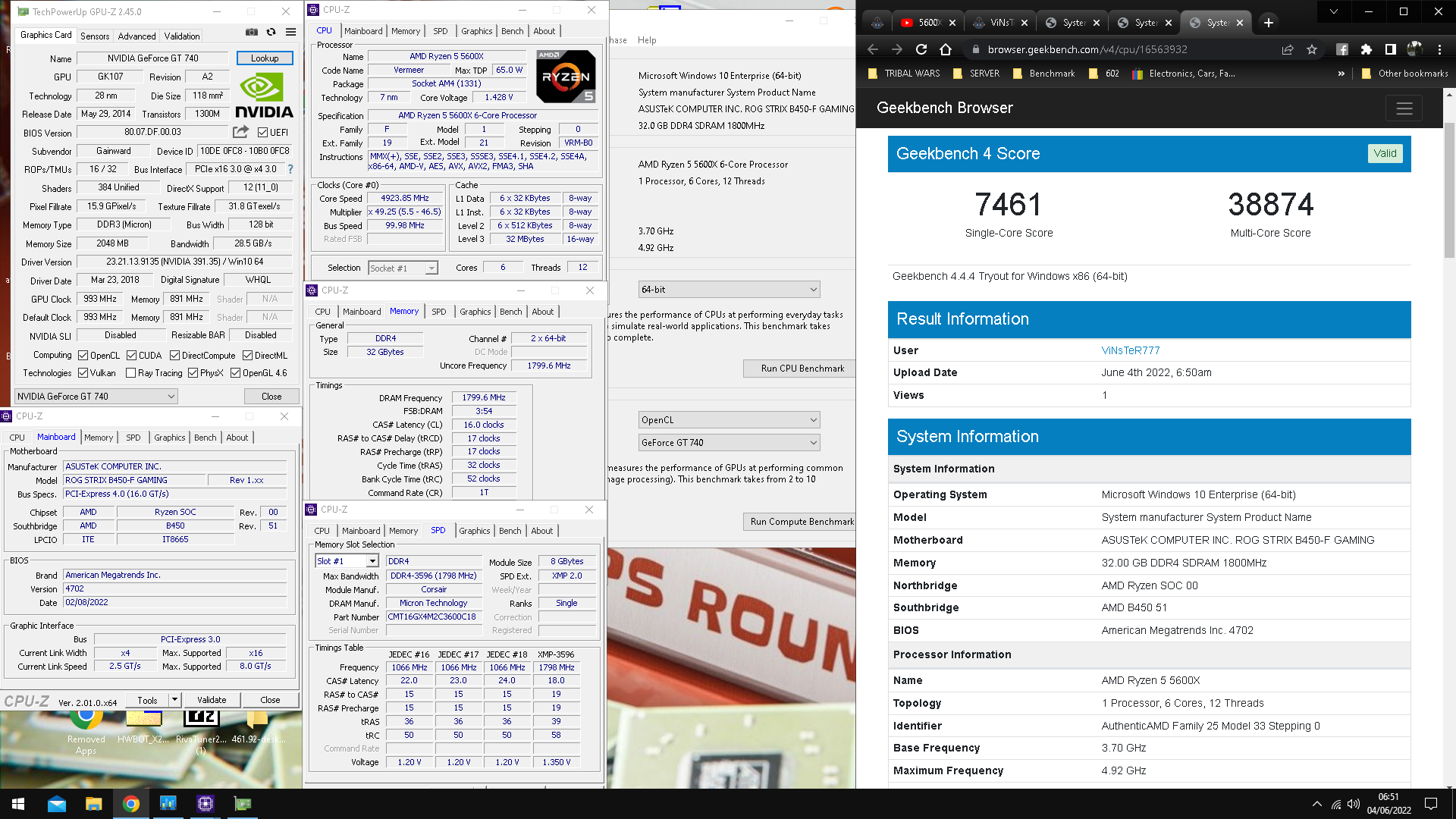Viewport: 1456px width, 819px height.
Task: Switch to the Advanced tab in GPU-Z
Action: coord(136,36)
